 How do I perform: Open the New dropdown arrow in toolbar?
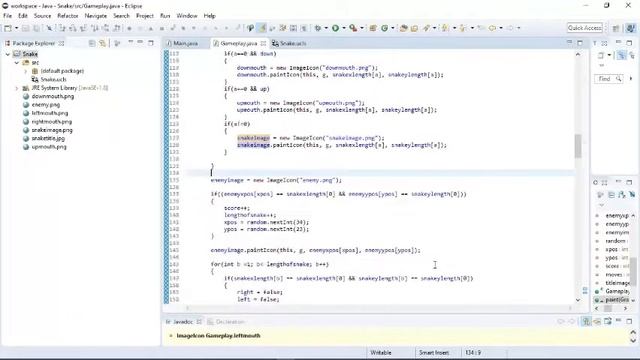[16, 28]
